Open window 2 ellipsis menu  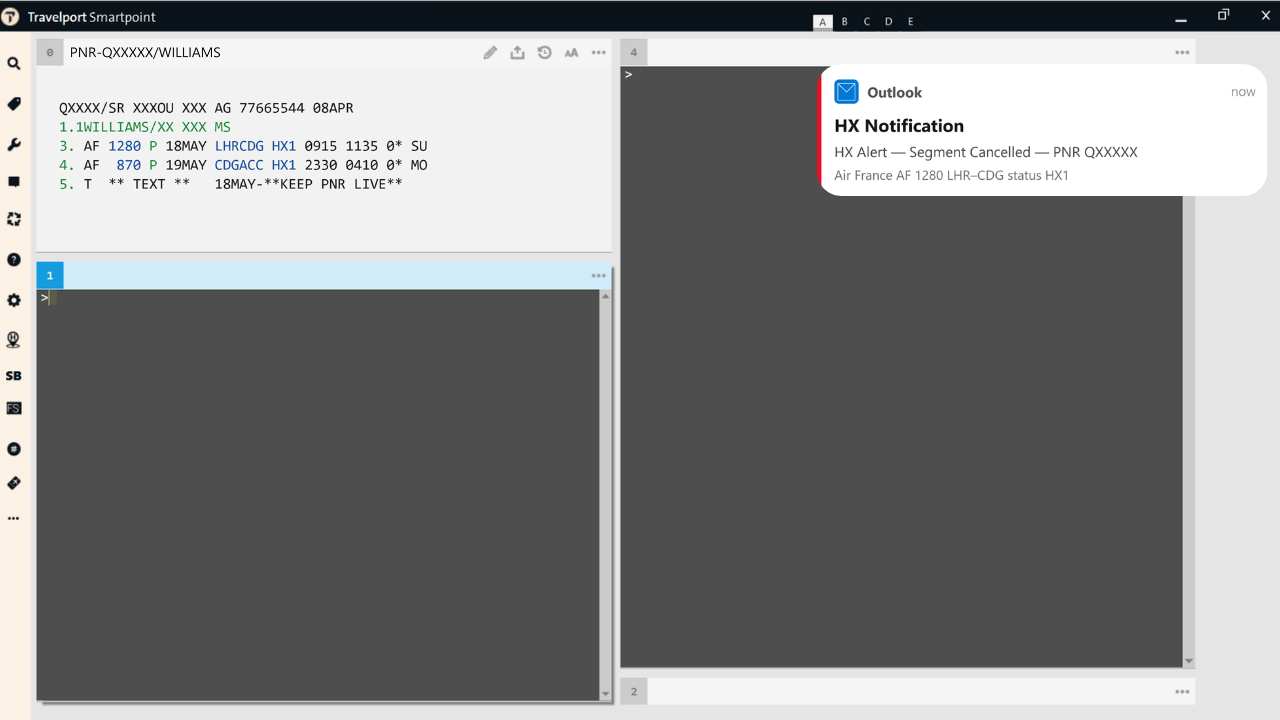coord(1183,692)
